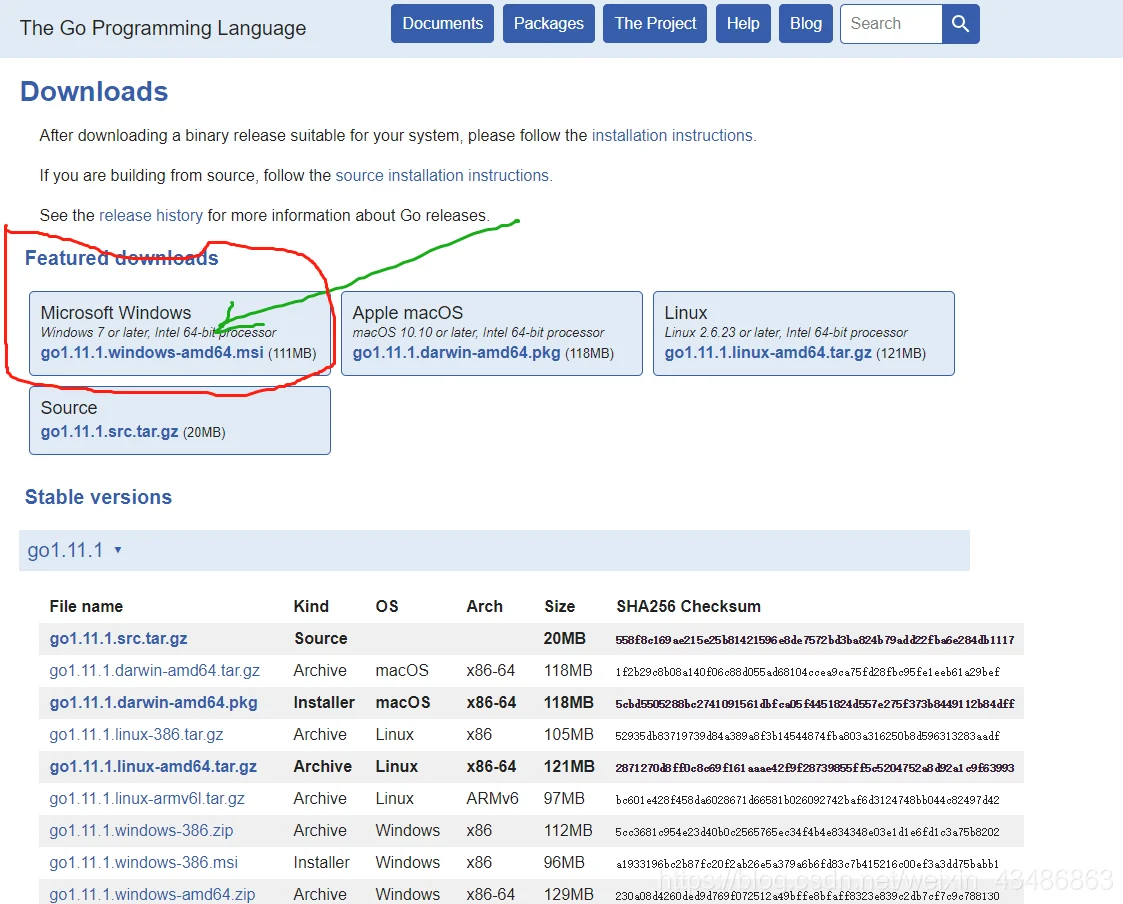This screenshot has width=1123, height=904.
Task: Open the source installation instructions link
Action: [443, 175]
